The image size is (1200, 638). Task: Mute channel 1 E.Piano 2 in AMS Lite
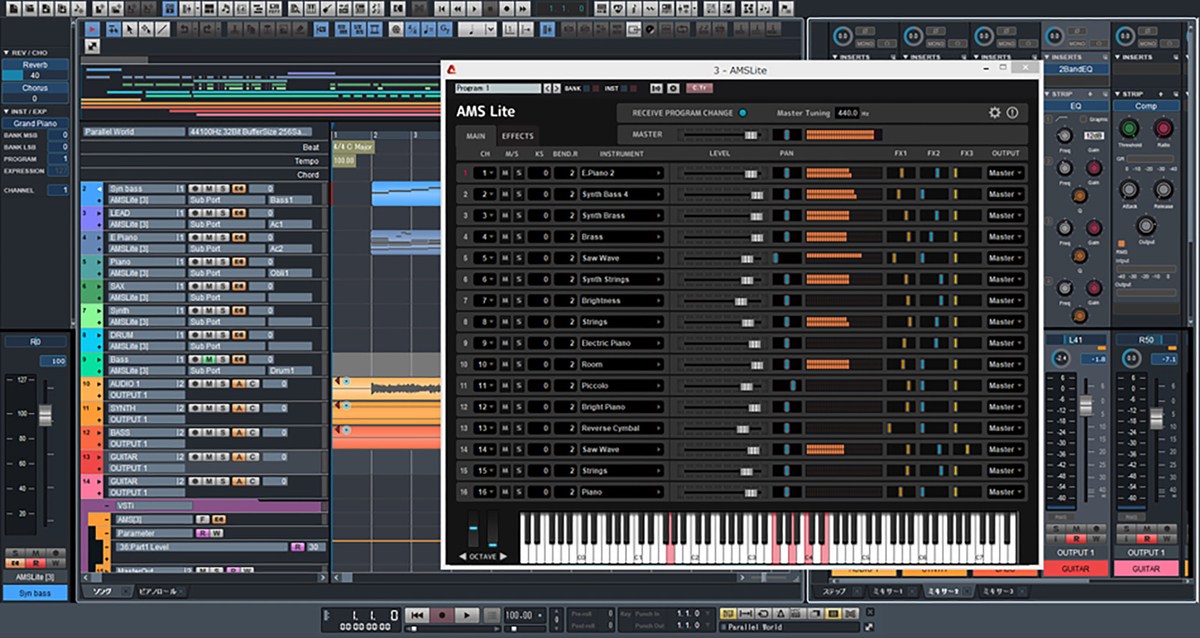tap(505, 173)
